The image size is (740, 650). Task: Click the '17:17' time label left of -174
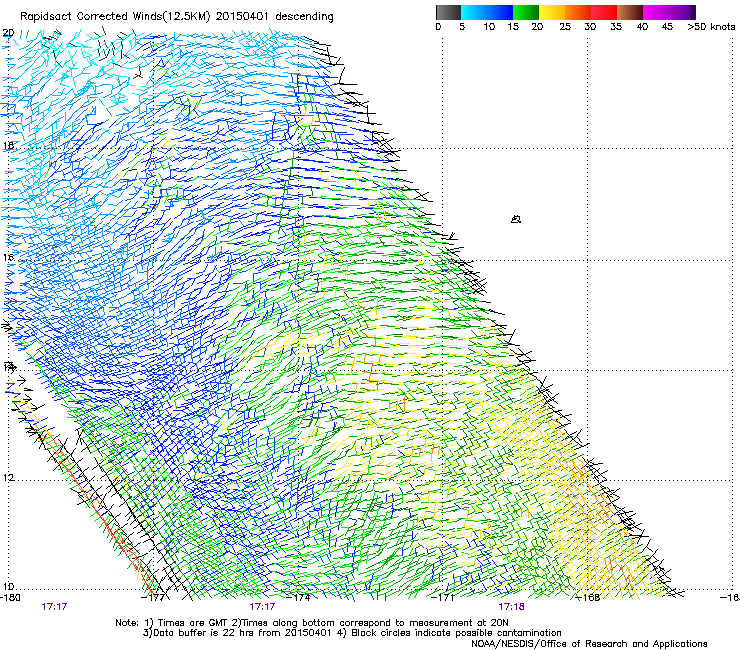coord(262,607)
